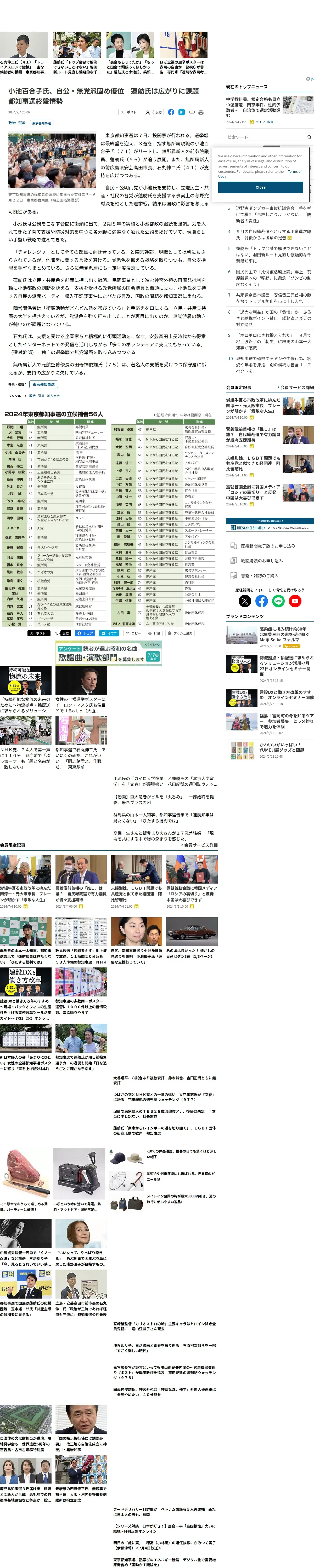Click the 歌謡曲・演歌部門 survey banner
Screen dimensions: 314x1568
109,653
